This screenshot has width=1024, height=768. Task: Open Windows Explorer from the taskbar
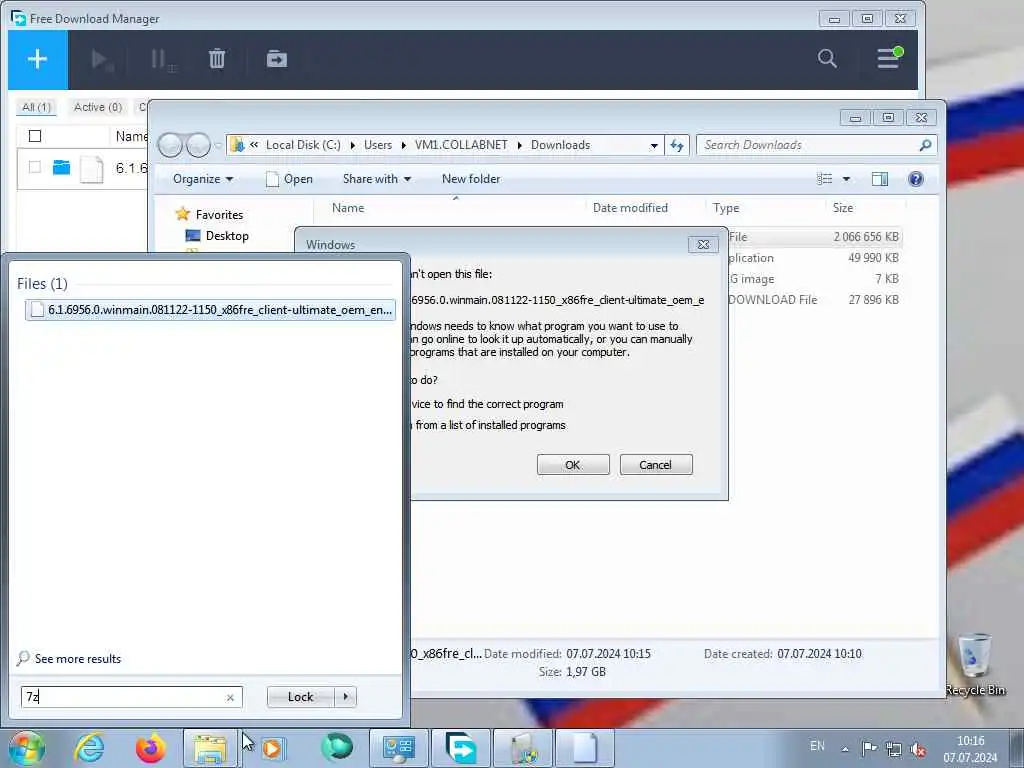pos(210,748)
